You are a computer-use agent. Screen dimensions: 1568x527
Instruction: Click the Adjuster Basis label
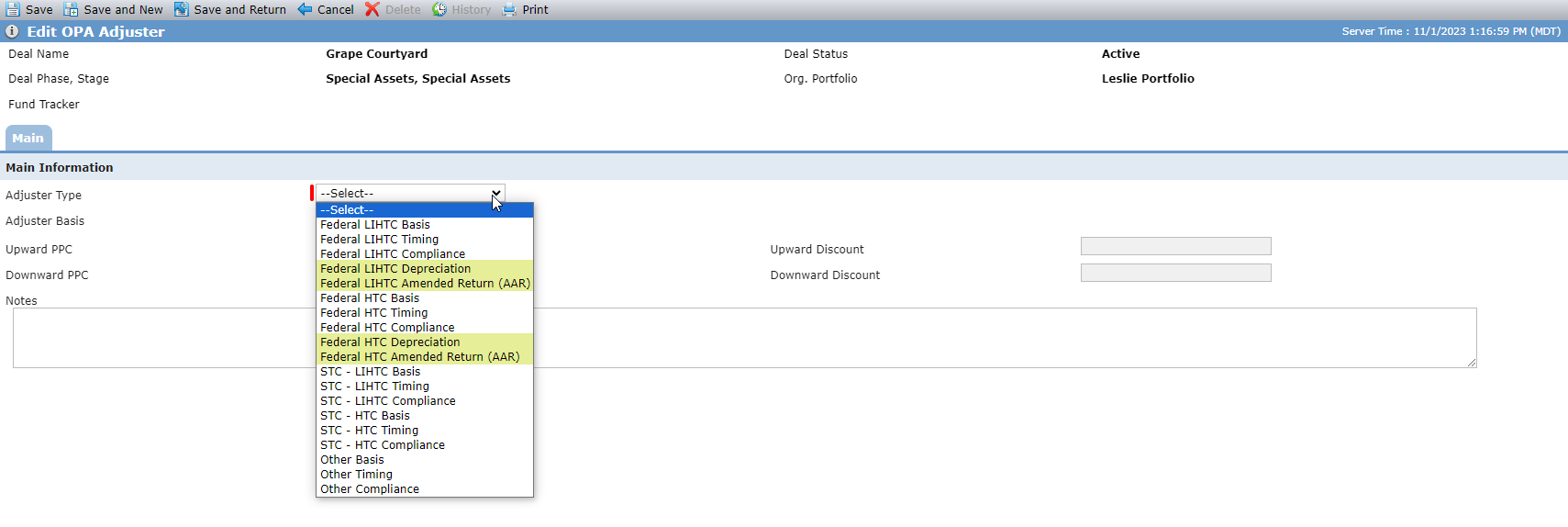(x=45, y=221)
